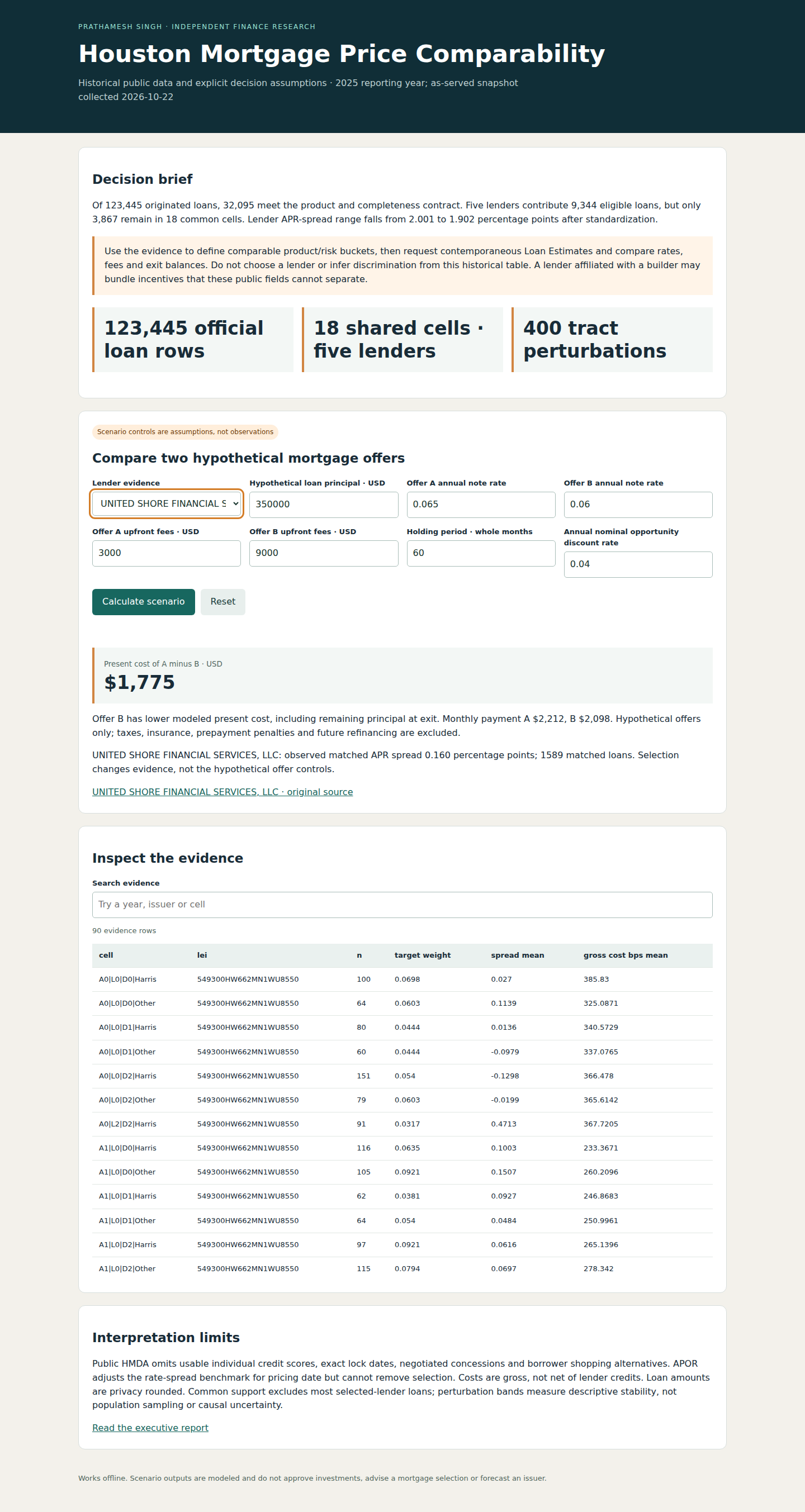This screenshot has width=805, height=1512.
Task: Run the Calculate scenario button
Action: [x=143, y=602]
